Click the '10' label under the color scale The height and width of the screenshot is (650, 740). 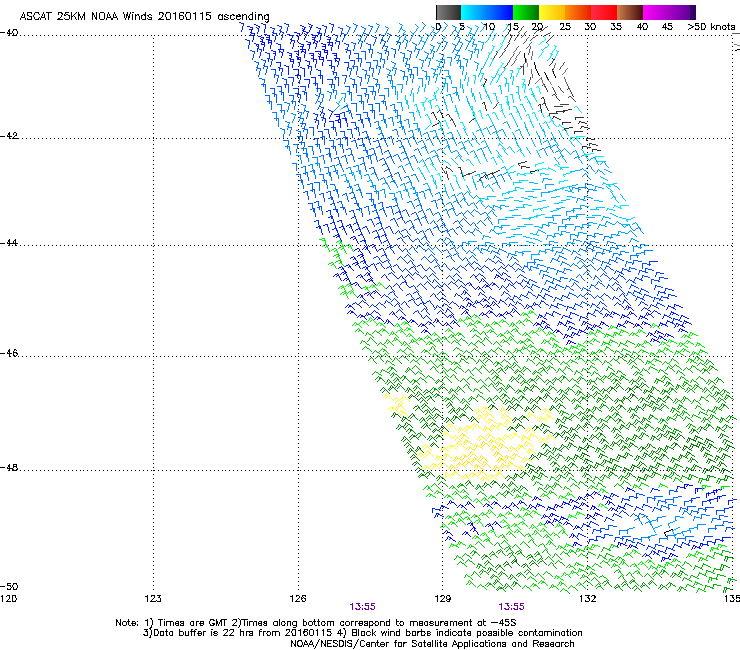tap(489, 27)
